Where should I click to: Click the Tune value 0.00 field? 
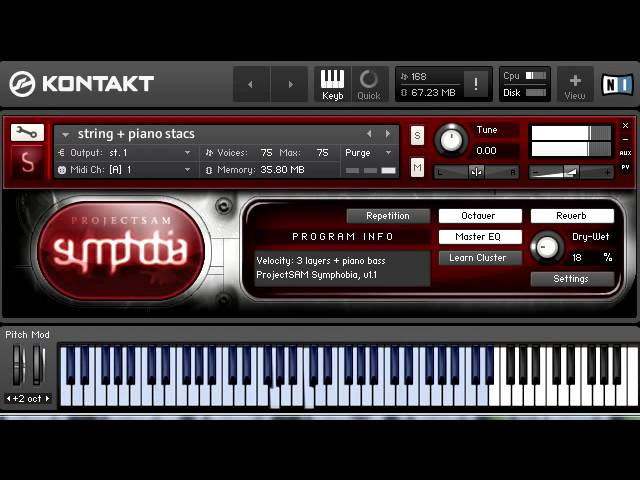tap(487, 151)
